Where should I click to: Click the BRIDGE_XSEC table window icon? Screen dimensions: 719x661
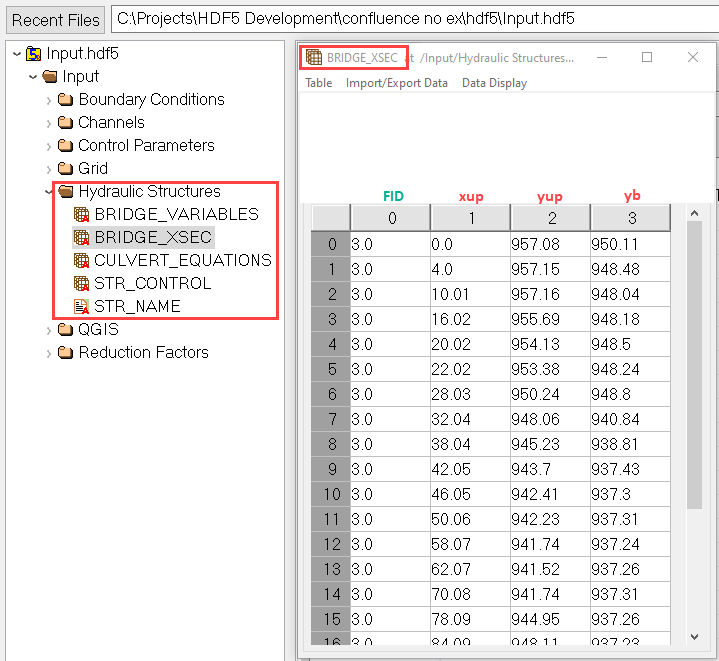314,58
